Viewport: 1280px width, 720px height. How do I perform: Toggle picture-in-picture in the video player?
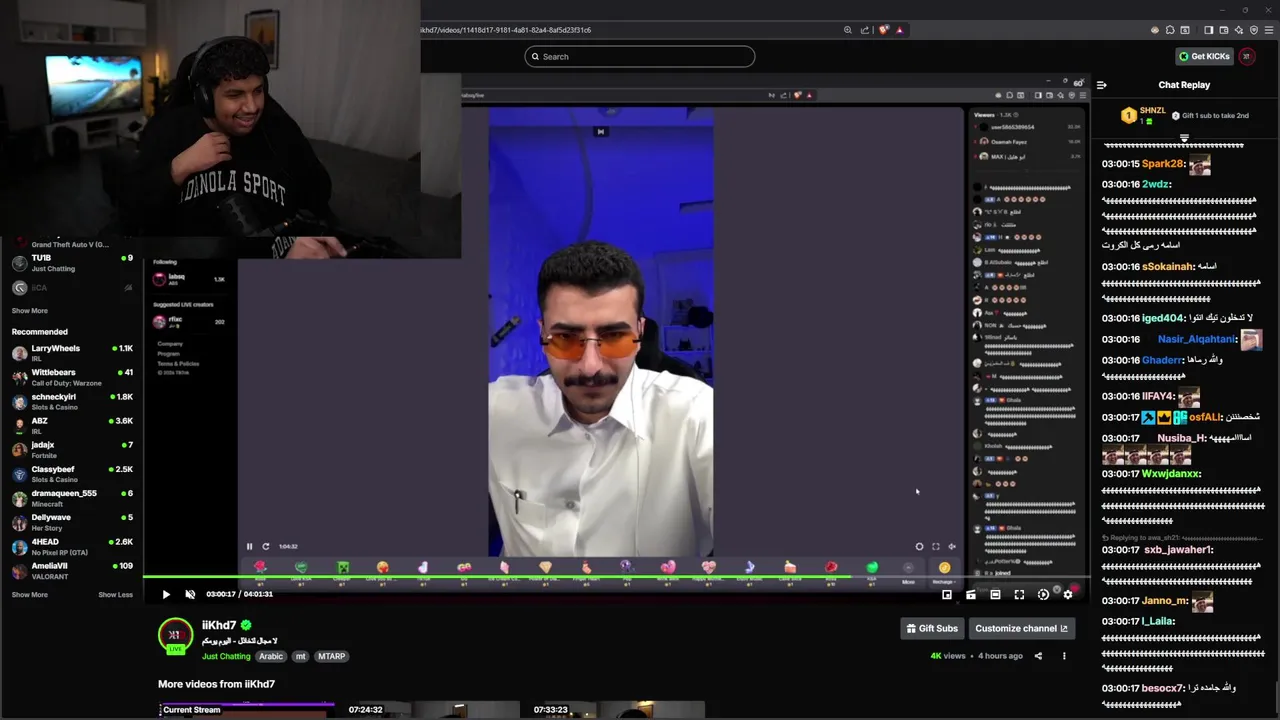(947, 594)
